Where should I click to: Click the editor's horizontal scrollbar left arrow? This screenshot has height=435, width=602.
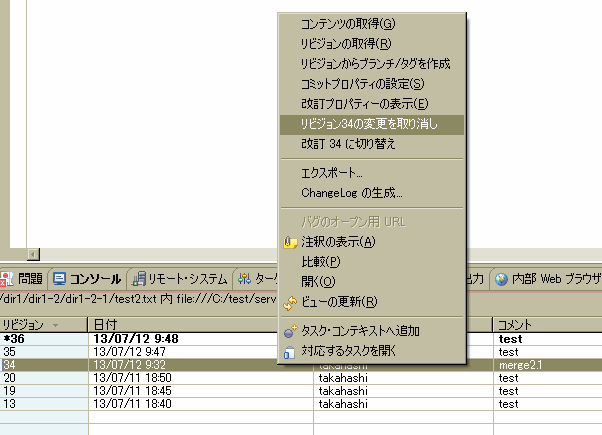pos(33,255)
